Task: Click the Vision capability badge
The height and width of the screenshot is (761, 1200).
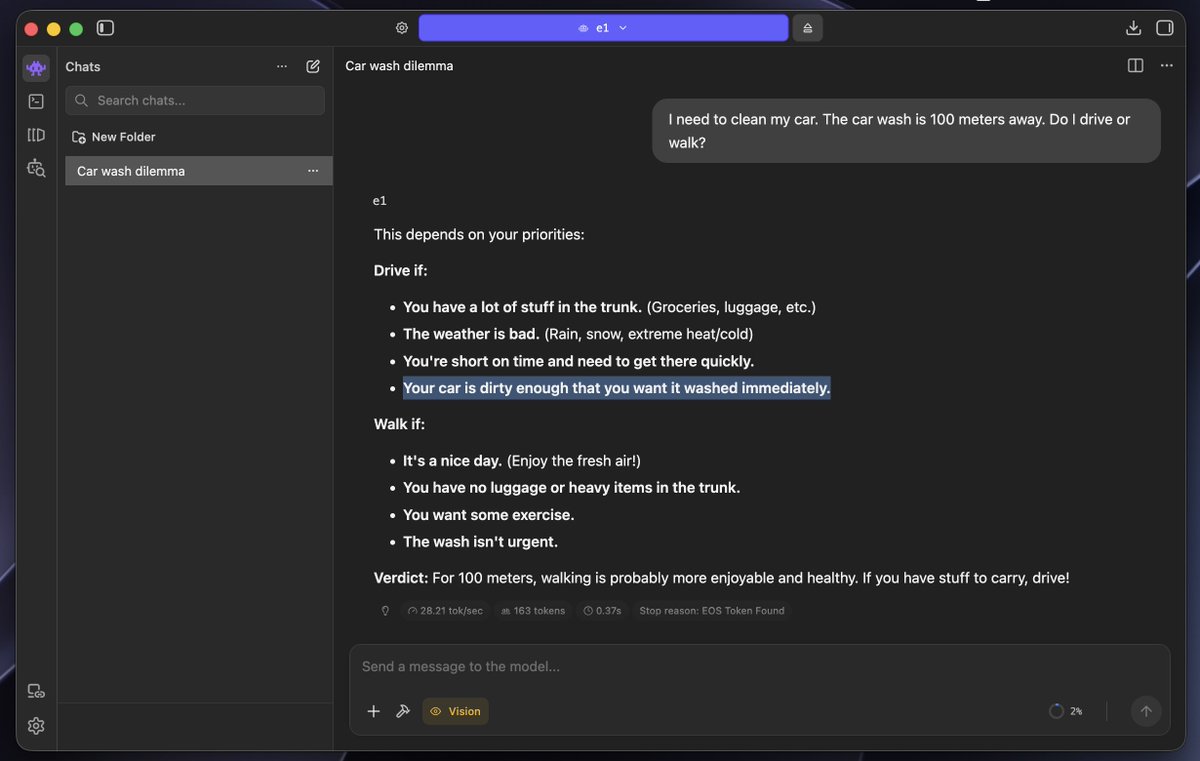Action: [x=455, y=711]
